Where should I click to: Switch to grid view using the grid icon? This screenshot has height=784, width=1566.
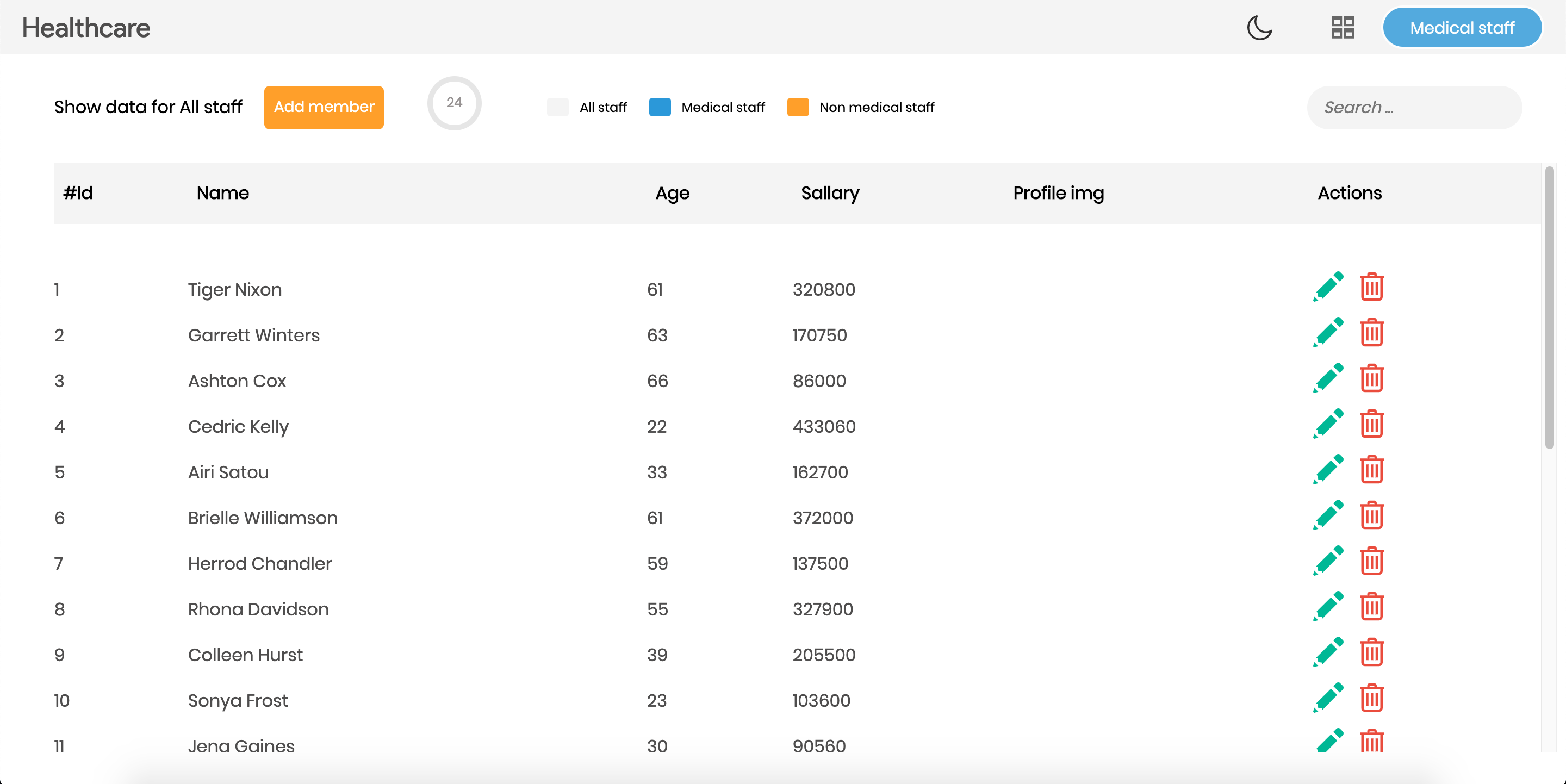click(1342, 28)
